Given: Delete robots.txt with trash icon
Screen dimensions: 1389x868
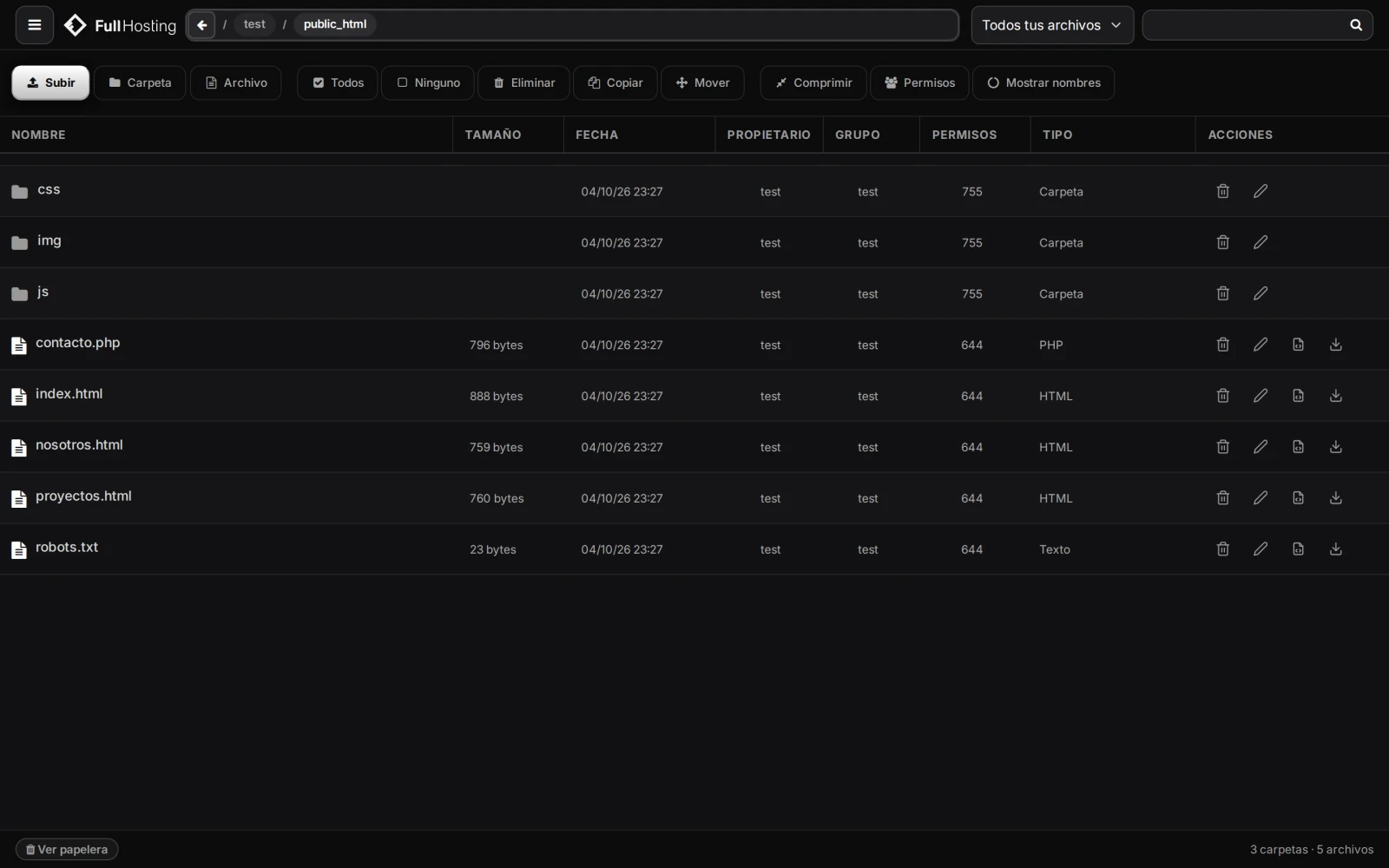Looking at the screenshot, I should 1222,549.
